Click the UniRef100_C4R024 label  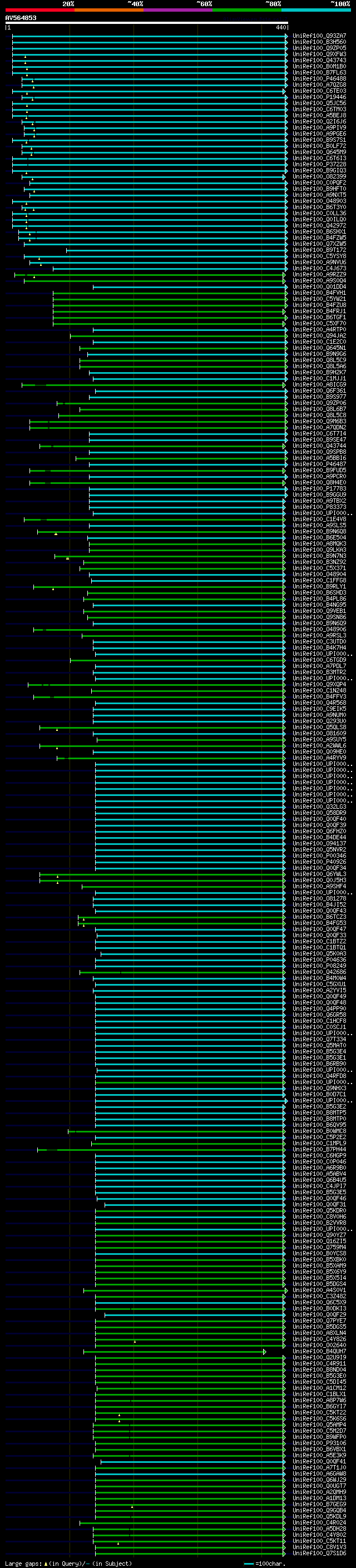319,1522
